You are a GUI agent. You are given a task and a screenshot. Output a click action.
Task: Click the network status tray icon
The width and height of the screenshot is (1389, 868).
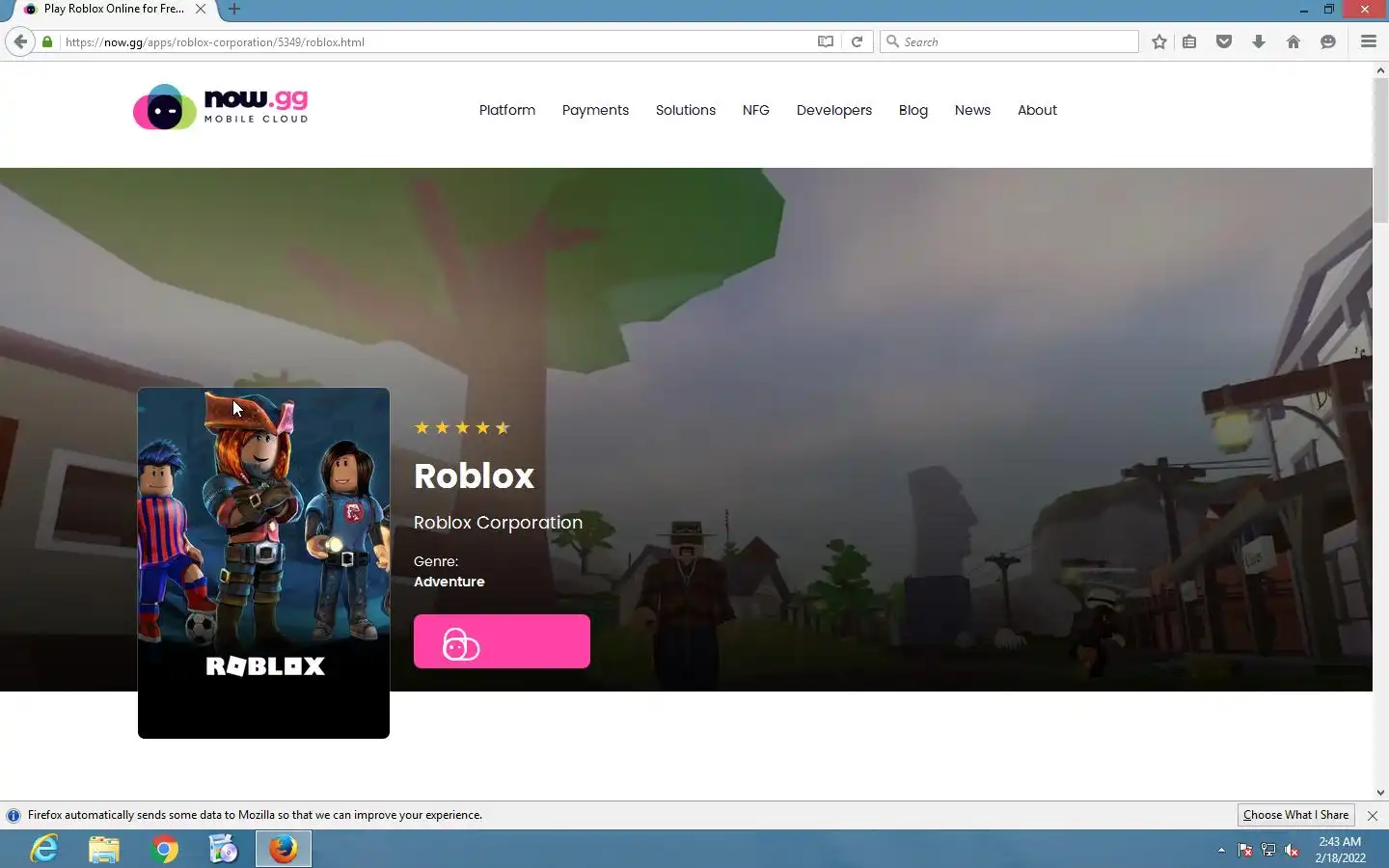coord(1268,850)
